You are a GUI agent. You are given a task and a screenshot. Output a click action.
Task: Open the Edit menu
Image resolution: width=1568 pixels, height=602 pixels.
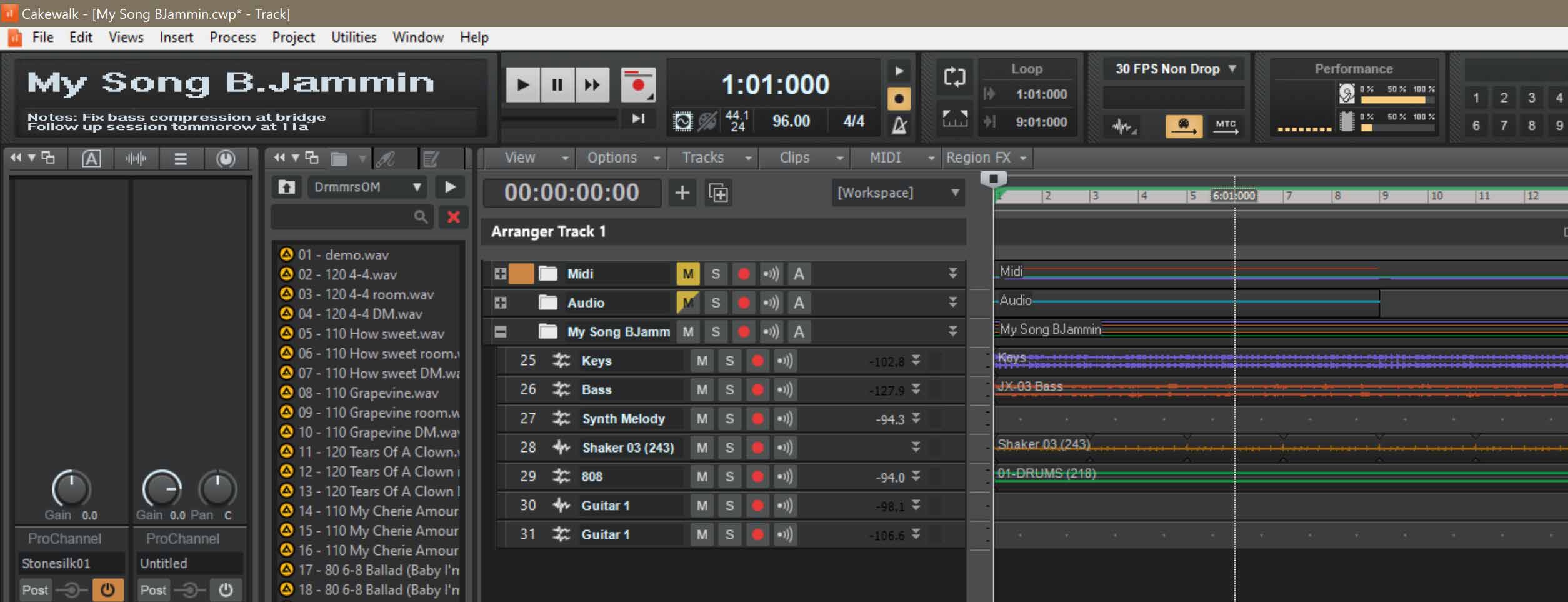81,37
